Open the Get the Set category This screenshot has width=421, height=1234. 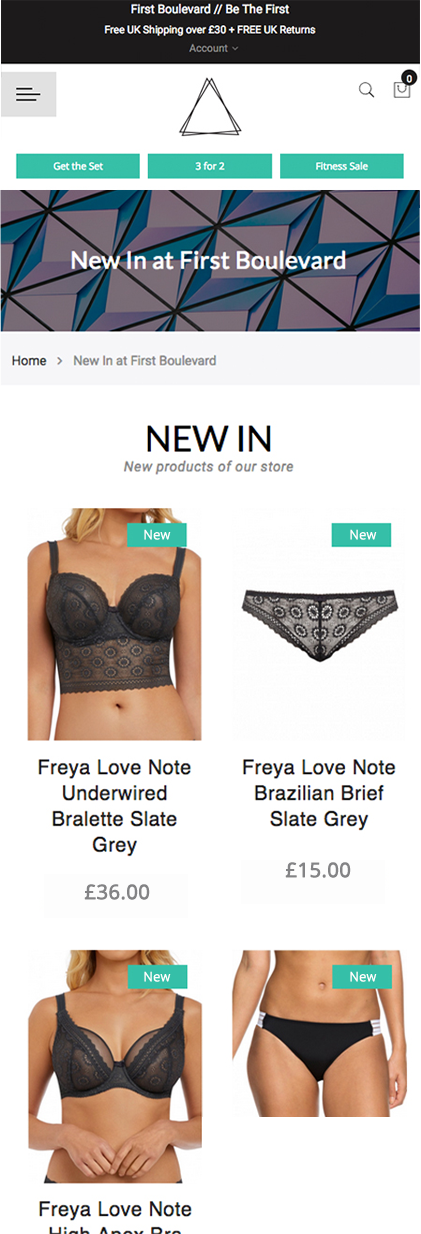pyautogui.click(x=78, y=166)
